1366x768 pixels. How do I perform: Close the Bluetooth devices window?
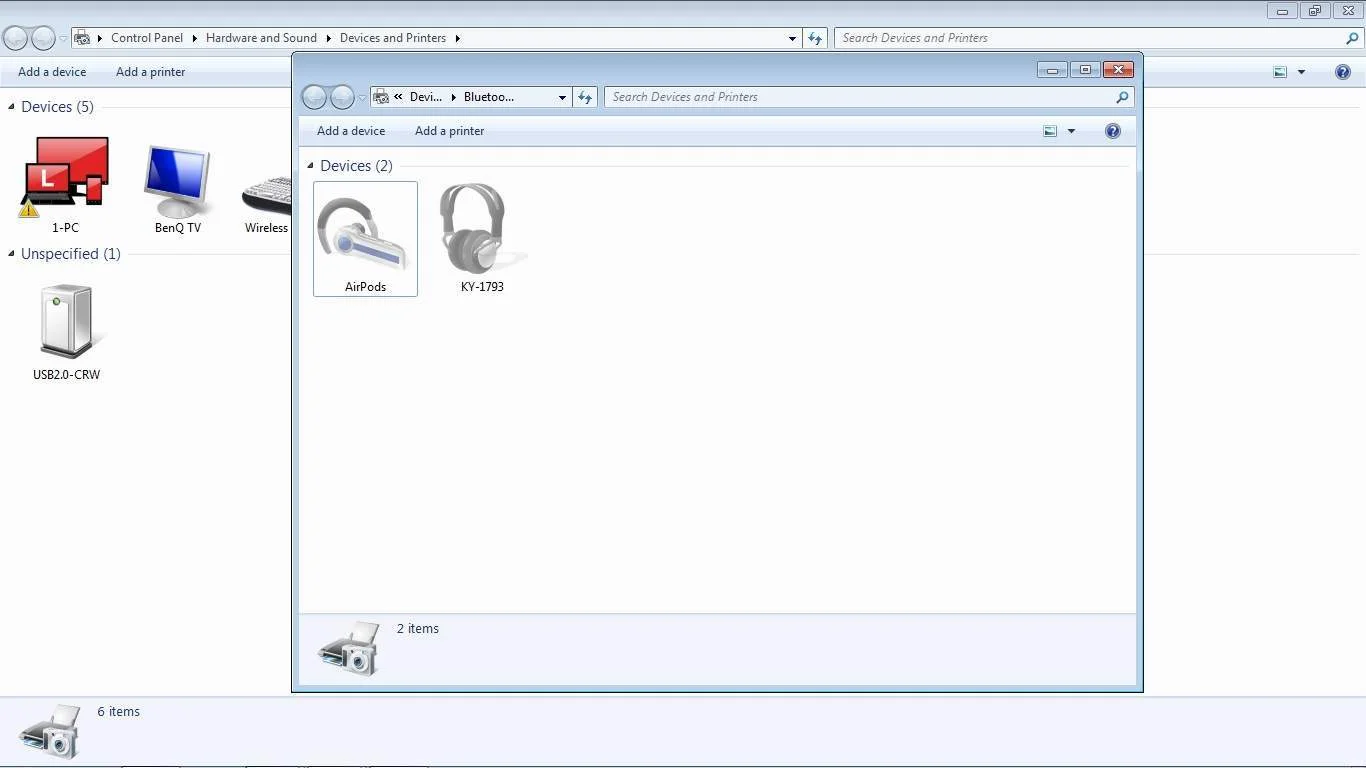[1118, 70]
